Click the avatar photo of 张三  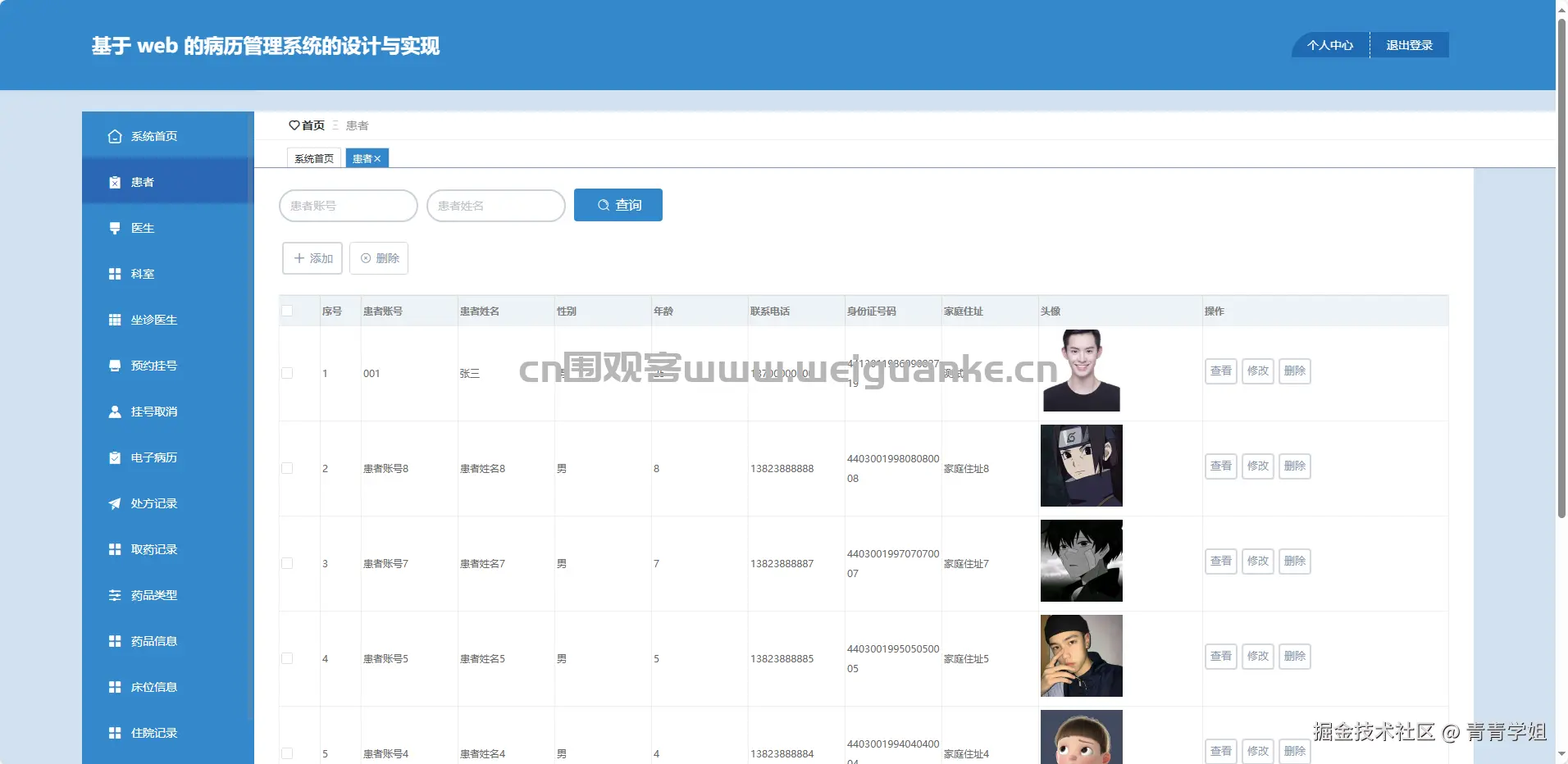(x=1082, y=371)
